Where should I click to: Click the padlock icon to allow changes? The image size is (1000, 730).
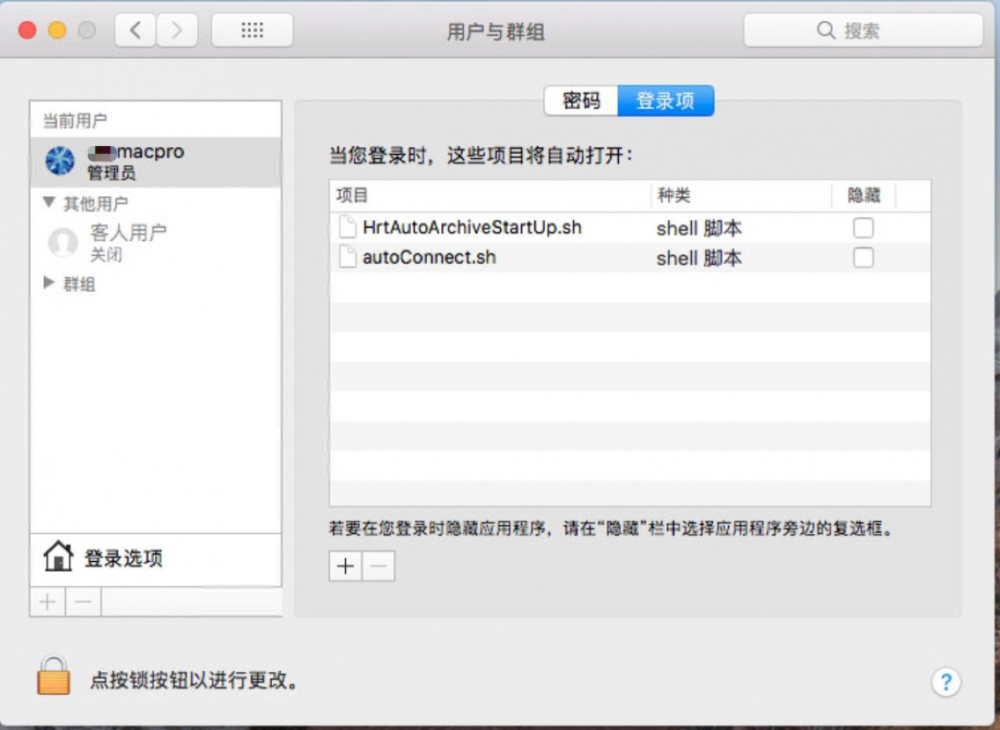coord(52,677)
